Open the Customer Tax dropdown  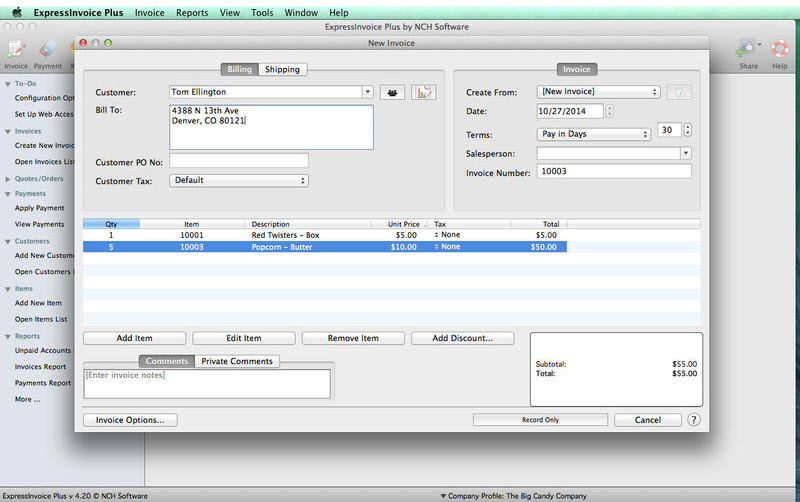[x=239, y=181]
